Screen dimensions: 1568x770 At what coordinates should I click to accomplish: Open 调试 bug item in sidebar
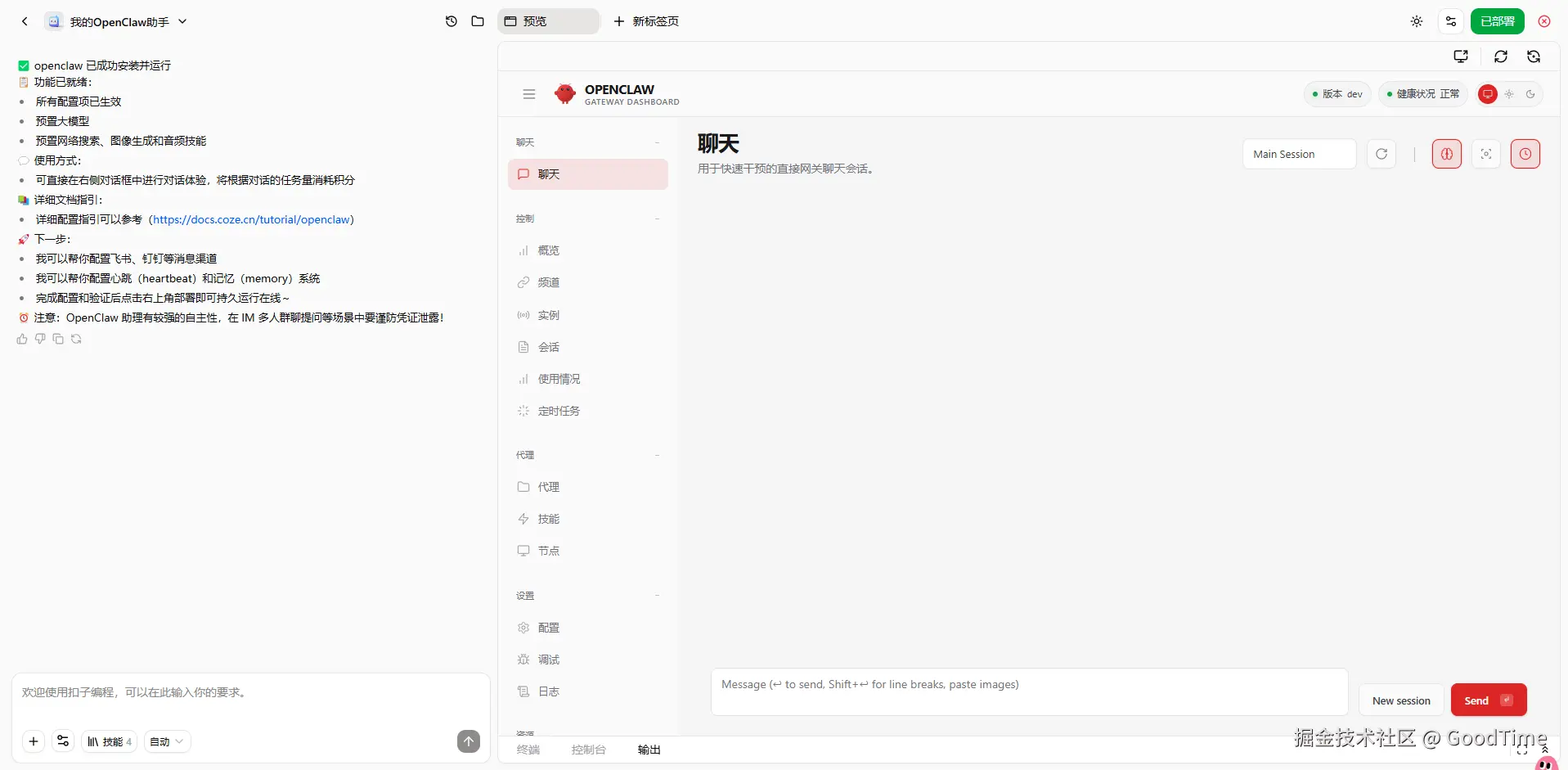tap(588, 660)
